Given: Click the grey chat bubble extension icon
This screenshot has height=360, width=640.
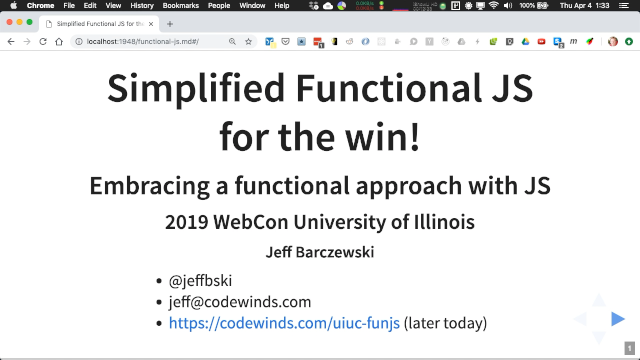Looking at the screenshot, I should (x=413, y=42).
